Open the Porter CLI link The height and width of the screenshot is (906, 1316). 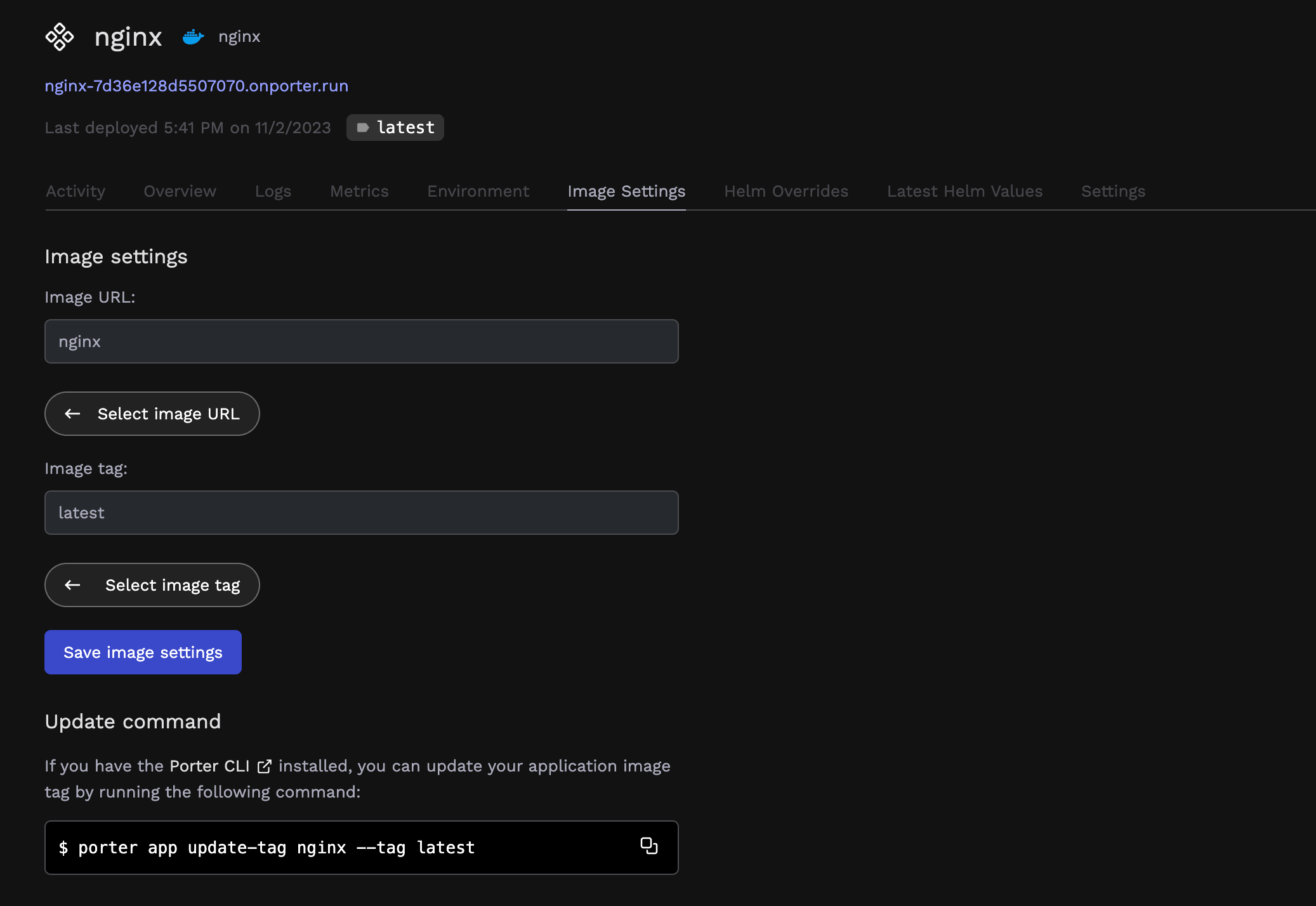tap(209, 766)
